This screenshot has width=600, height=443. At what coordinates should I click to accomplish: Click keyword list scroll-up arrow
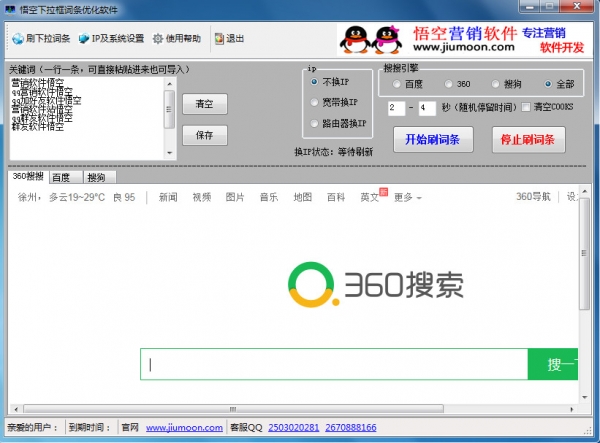click(x=170, y=84)
